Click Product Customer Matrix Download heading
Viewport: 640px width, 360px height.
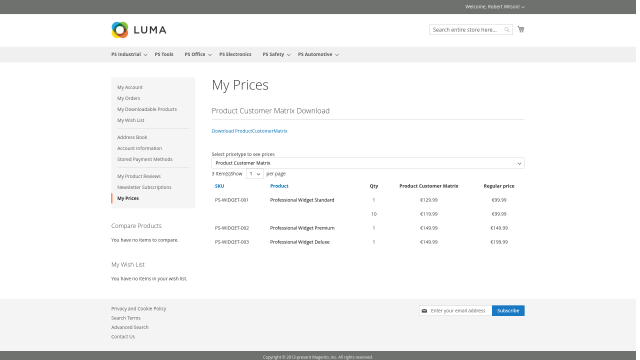coord(270,111)
